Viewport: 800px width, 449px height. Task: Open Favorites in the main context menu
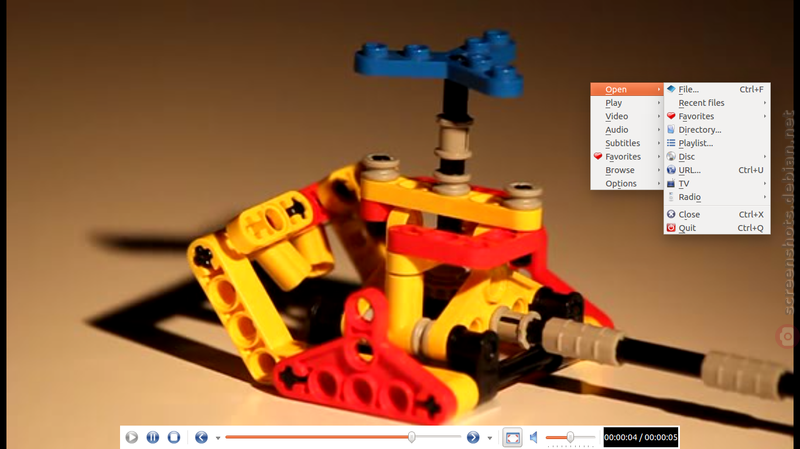click(627, 157)
